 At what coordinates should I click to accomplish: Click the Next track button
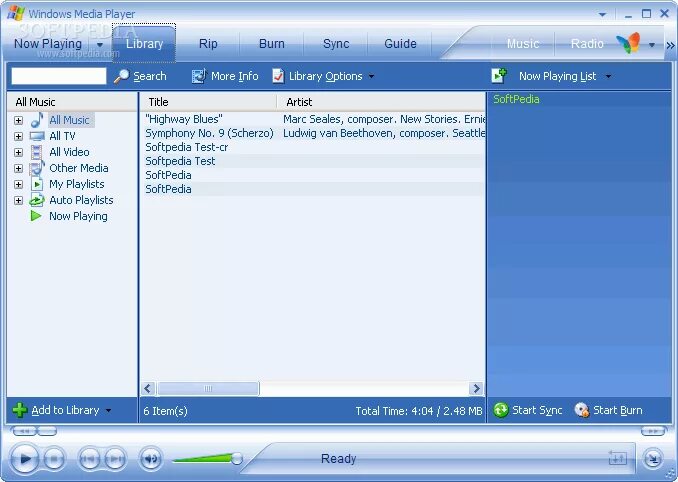coord(115,458)
